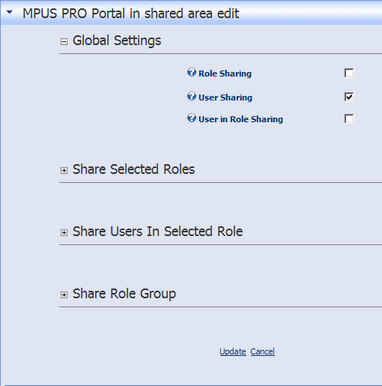Screen dimensions: 382x386
Task: Click help icon beside User Sharing
Action: [191, 97]
